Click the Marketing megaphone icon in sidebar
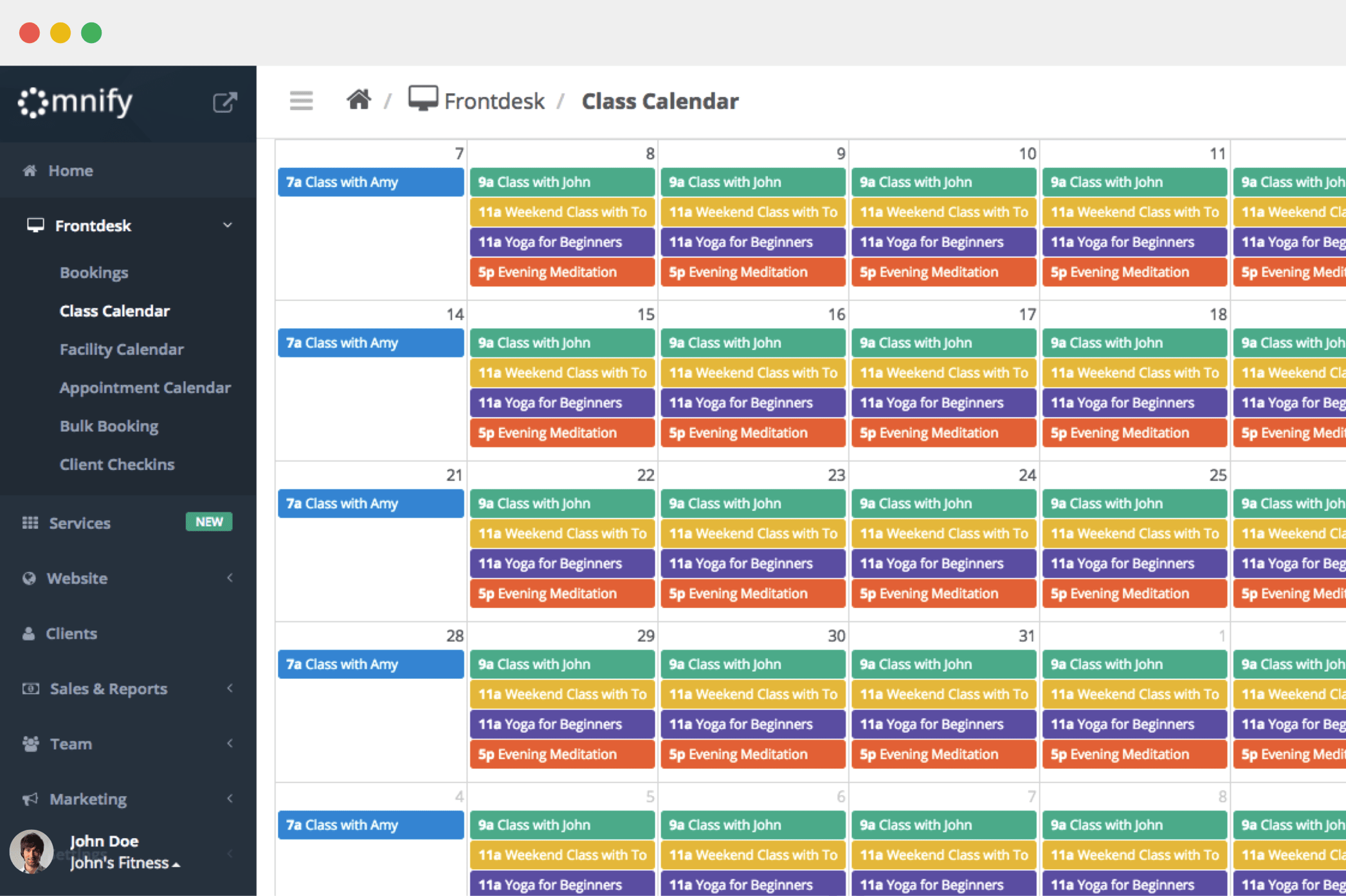 30,799
